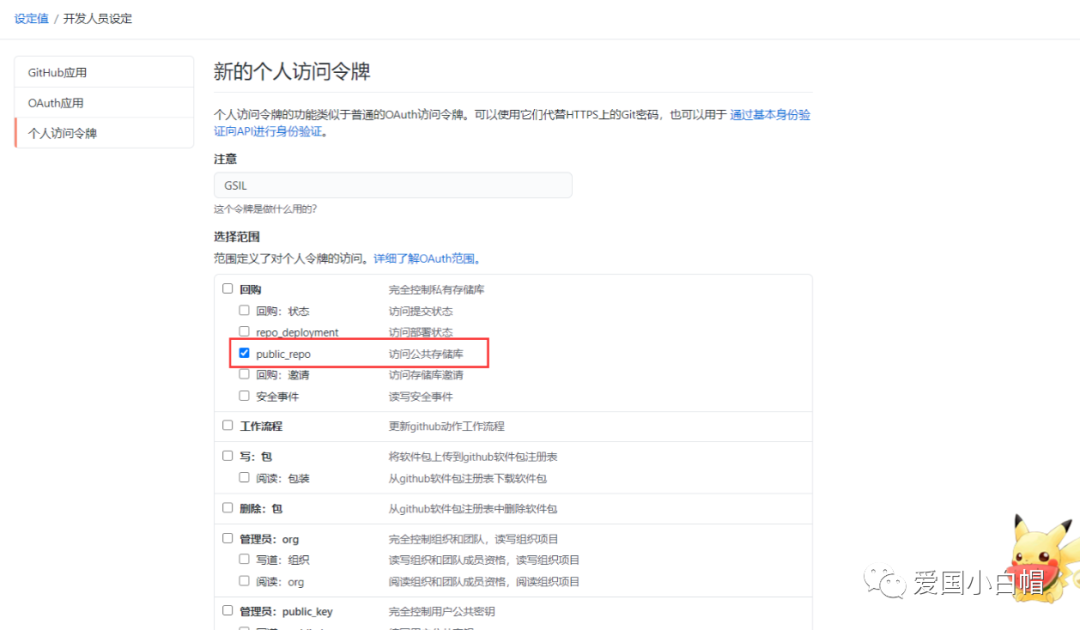Image resolution: width=1080 pixels, height=630 pixels.
Task: Check the repo_deployment checkbox
Action: tap(245, 331)
